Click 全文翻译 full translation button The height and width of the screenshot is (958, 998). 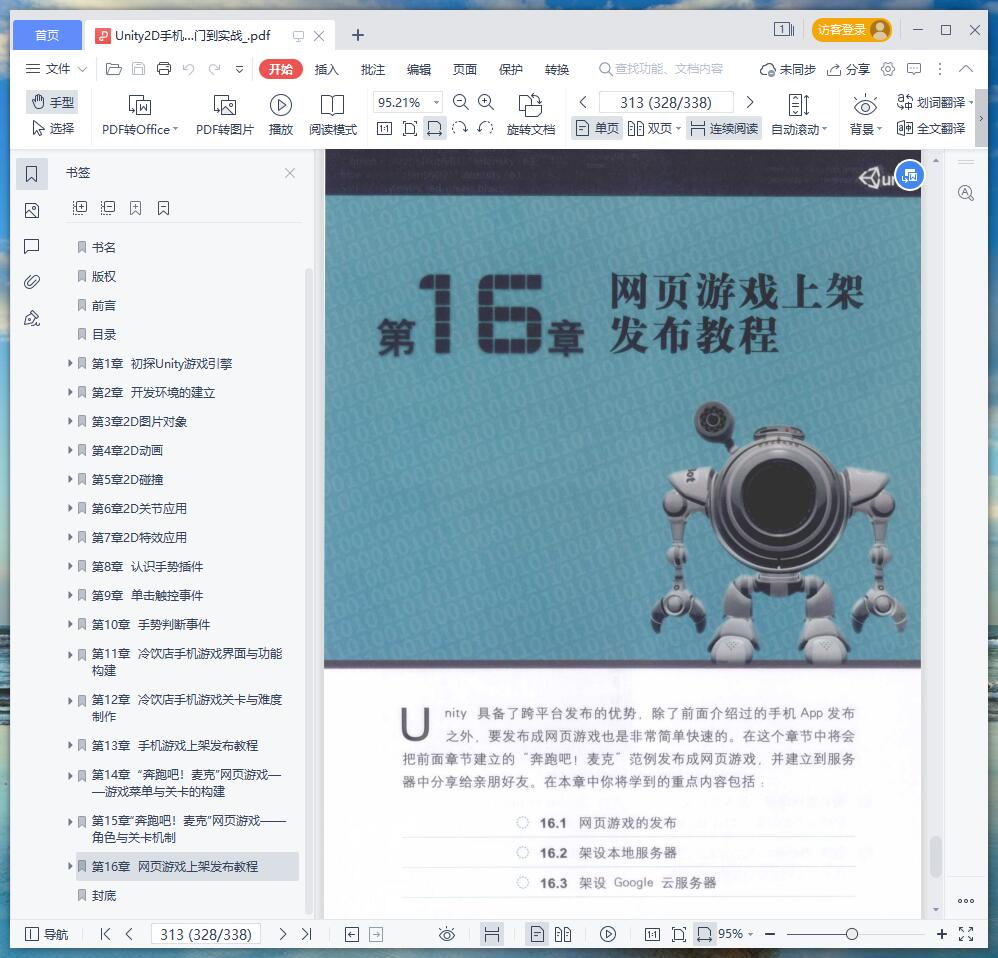click(931, 129)
